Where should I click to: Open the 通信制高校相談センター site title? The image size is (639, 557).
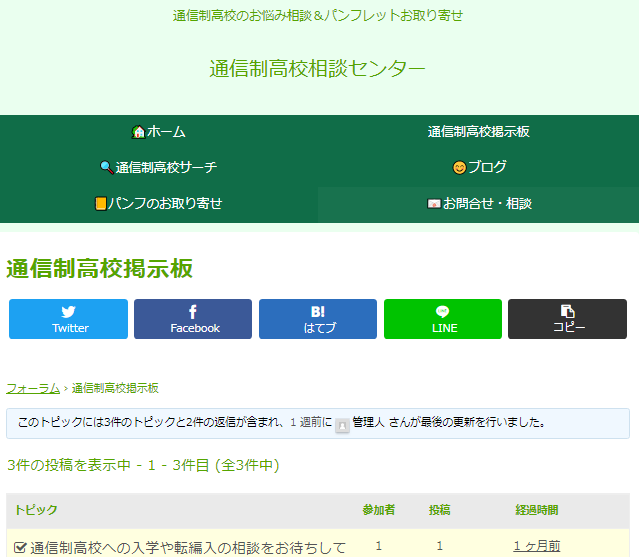tap(317, 68)
